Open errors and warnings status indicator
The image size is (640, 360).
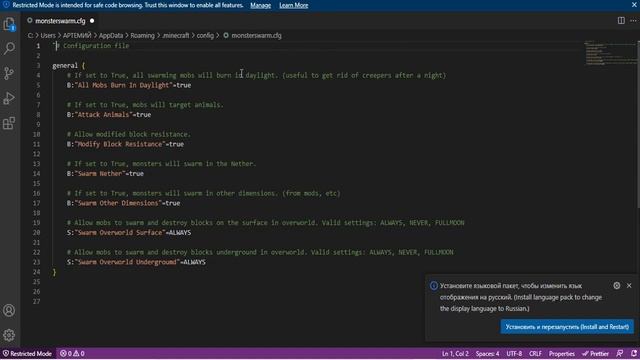click(x=72, y=353)
